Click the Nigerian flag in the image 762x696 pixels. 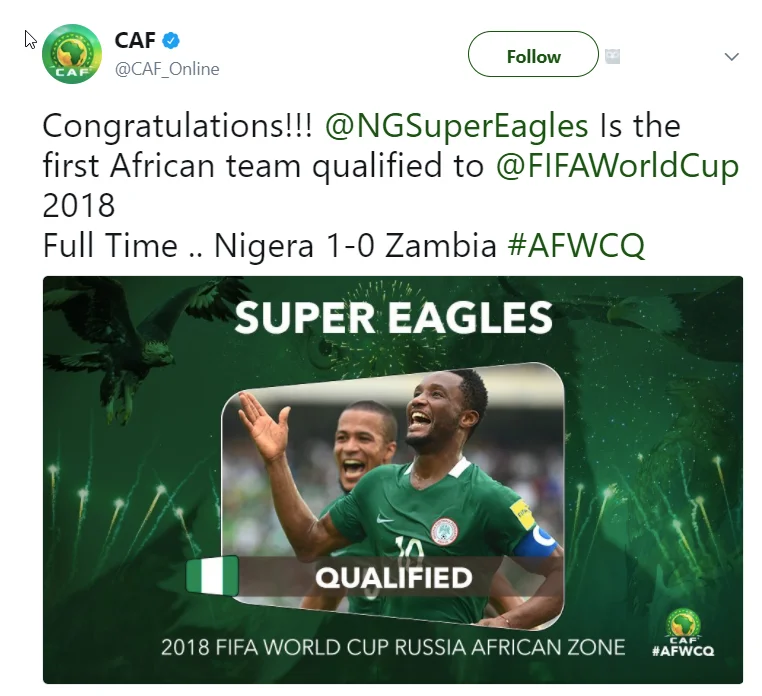tap(213, 576)
